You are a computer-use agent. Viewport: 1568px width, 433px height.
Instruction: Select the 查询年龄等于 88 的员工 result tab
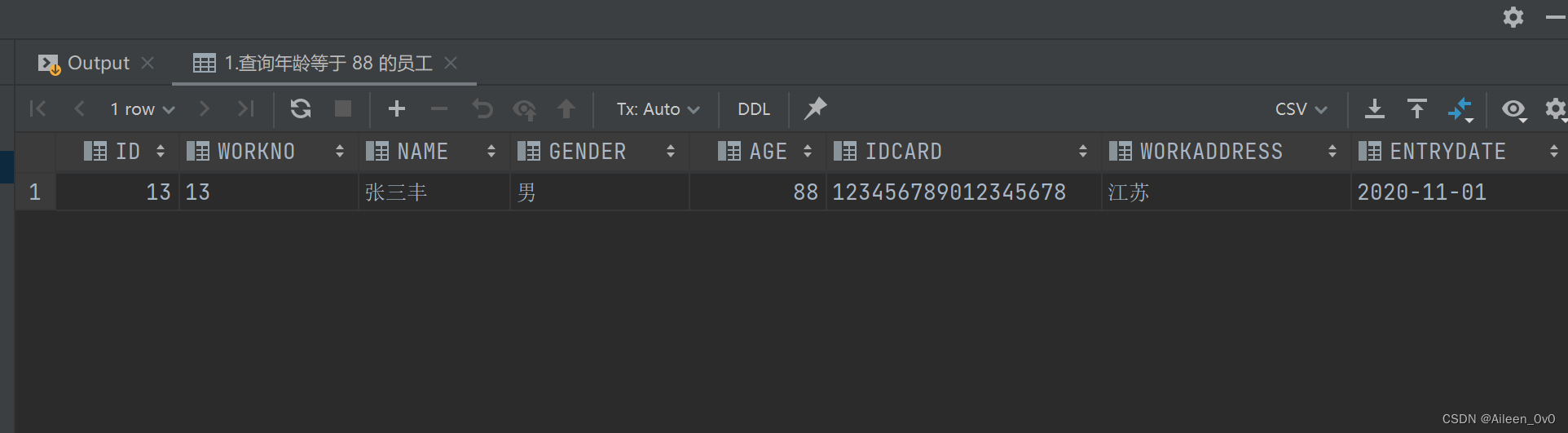pyautogui.click(x=328, y=63)
